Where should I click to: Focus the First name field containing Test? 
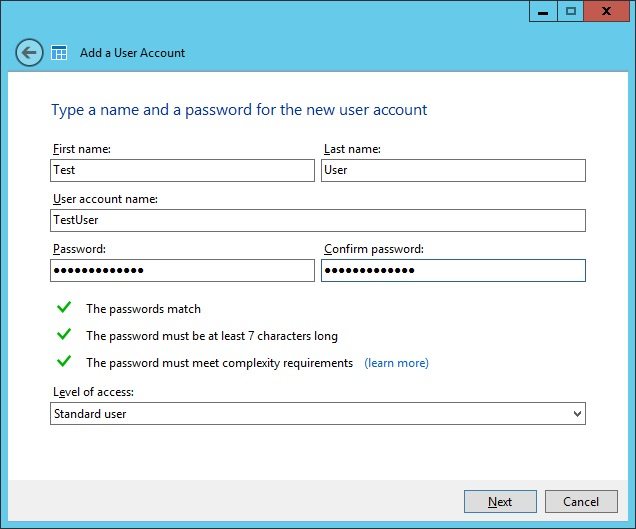[183, 170]
